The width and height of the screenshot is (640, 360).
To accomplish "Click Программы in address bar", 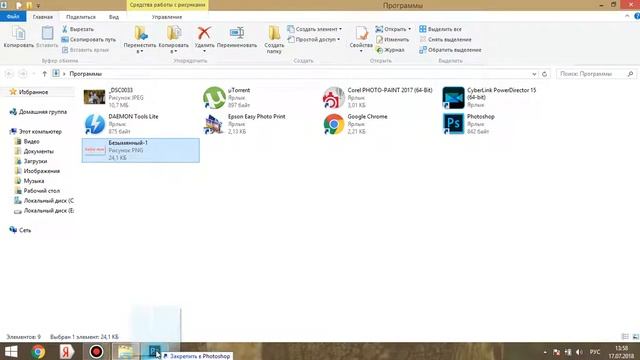I will (x=86, y=74).
